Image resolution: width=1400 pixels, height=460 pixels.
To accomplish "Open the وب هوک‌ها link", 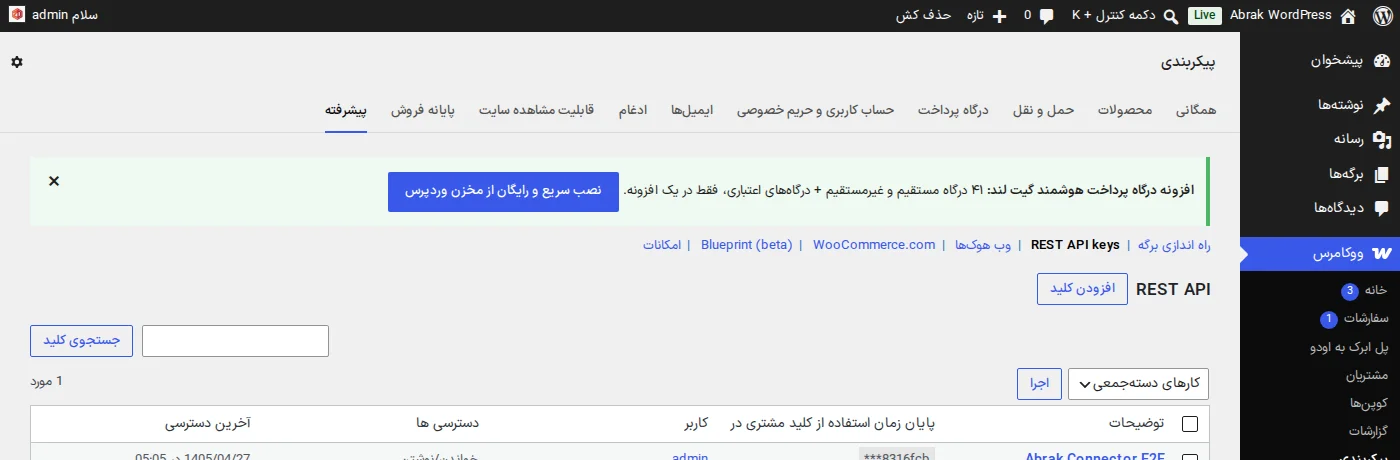I will click(984, 245).
